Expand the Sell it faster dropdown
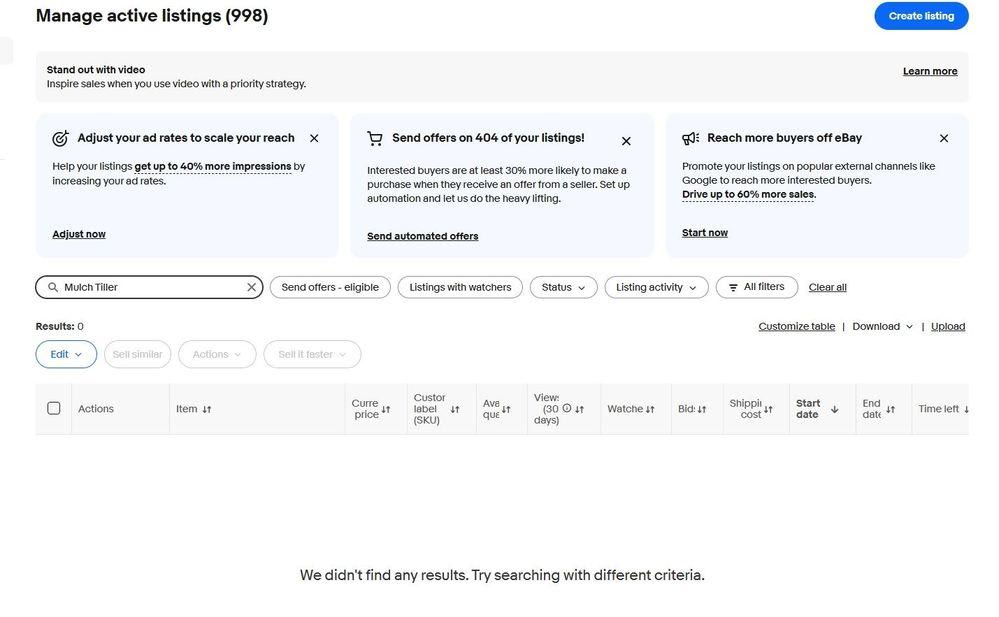This screenshot has width=999, height=617. [x=312, y=354]
